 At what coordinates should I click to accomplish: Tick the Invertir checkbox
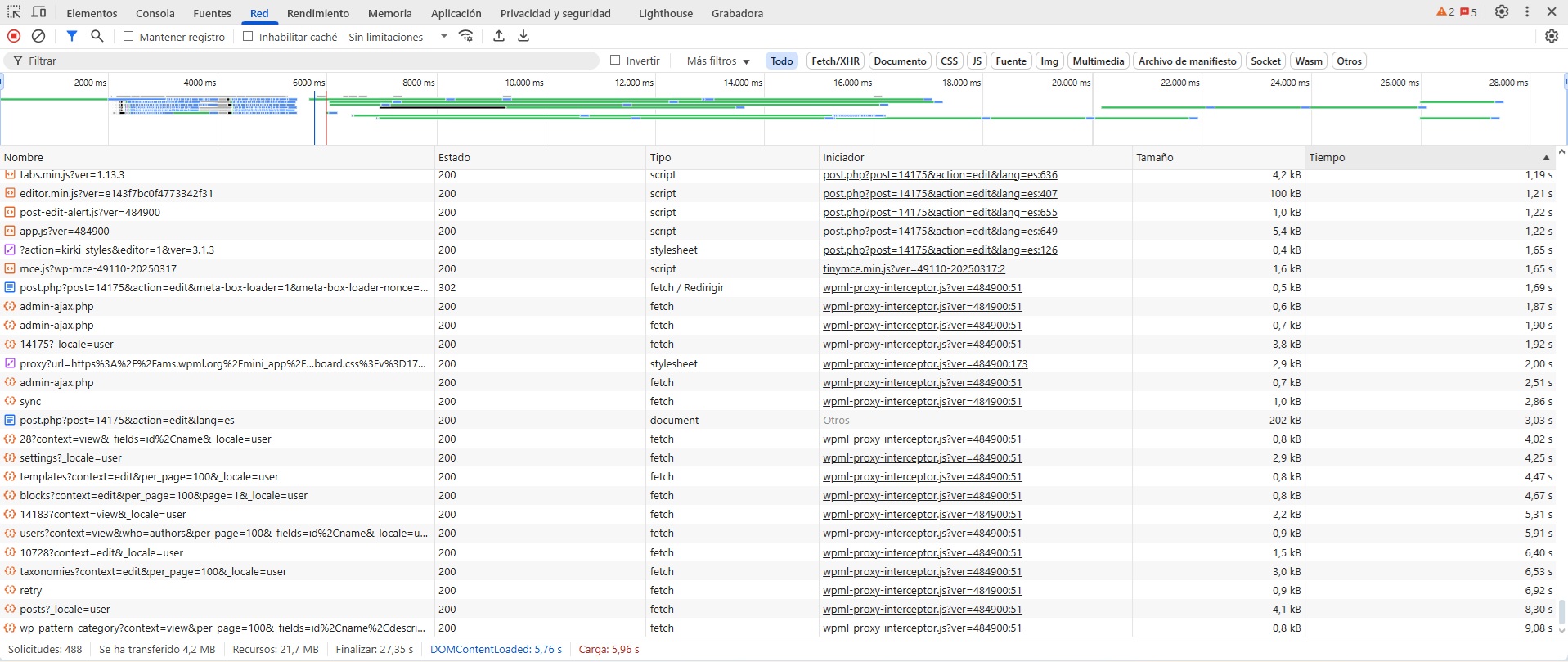616,61
